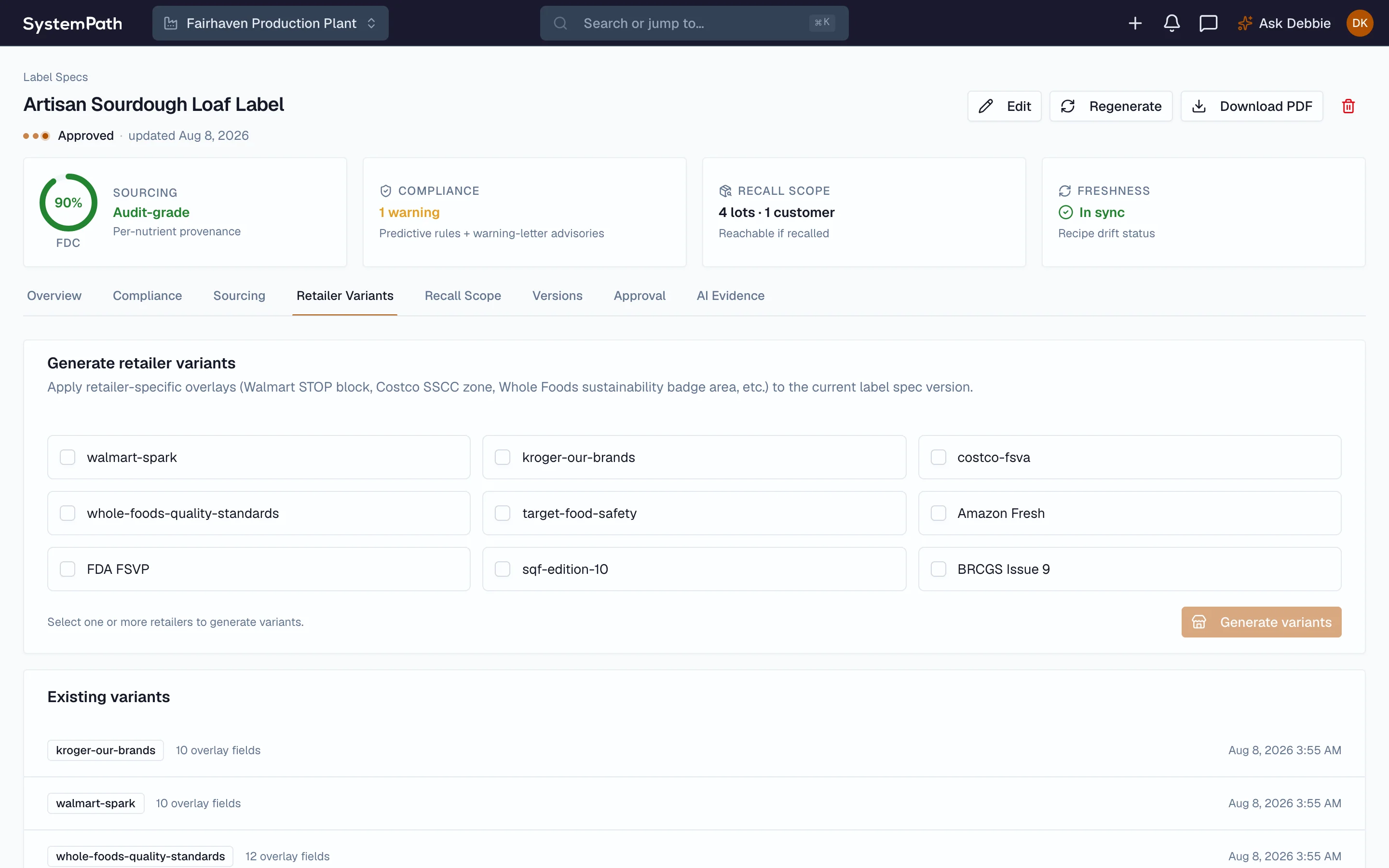Image resolution: width=1389 pixels, height=868 pixels.
Task: Click the approval status dots indicator
Action: pyautogui.click(x=36, y=136)
